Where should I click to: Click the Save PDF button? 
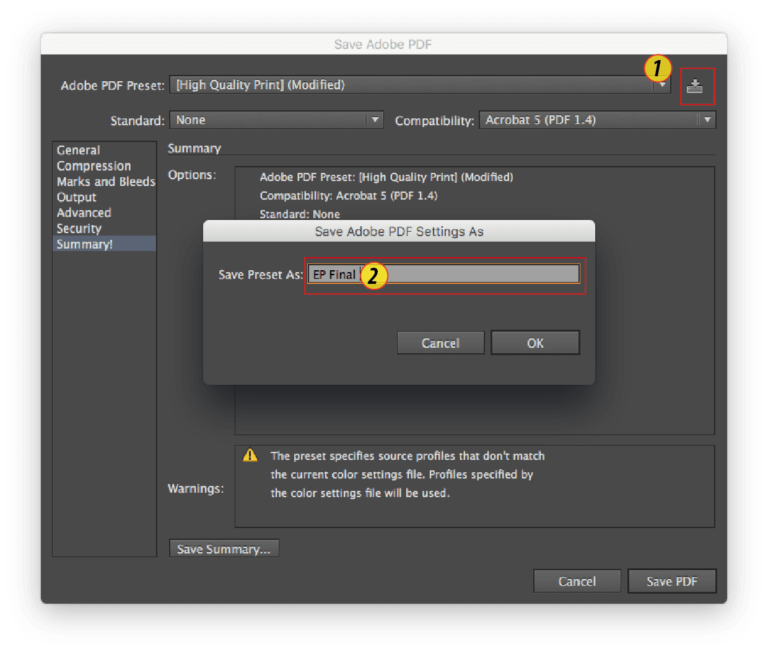click(x=672, y=581)
